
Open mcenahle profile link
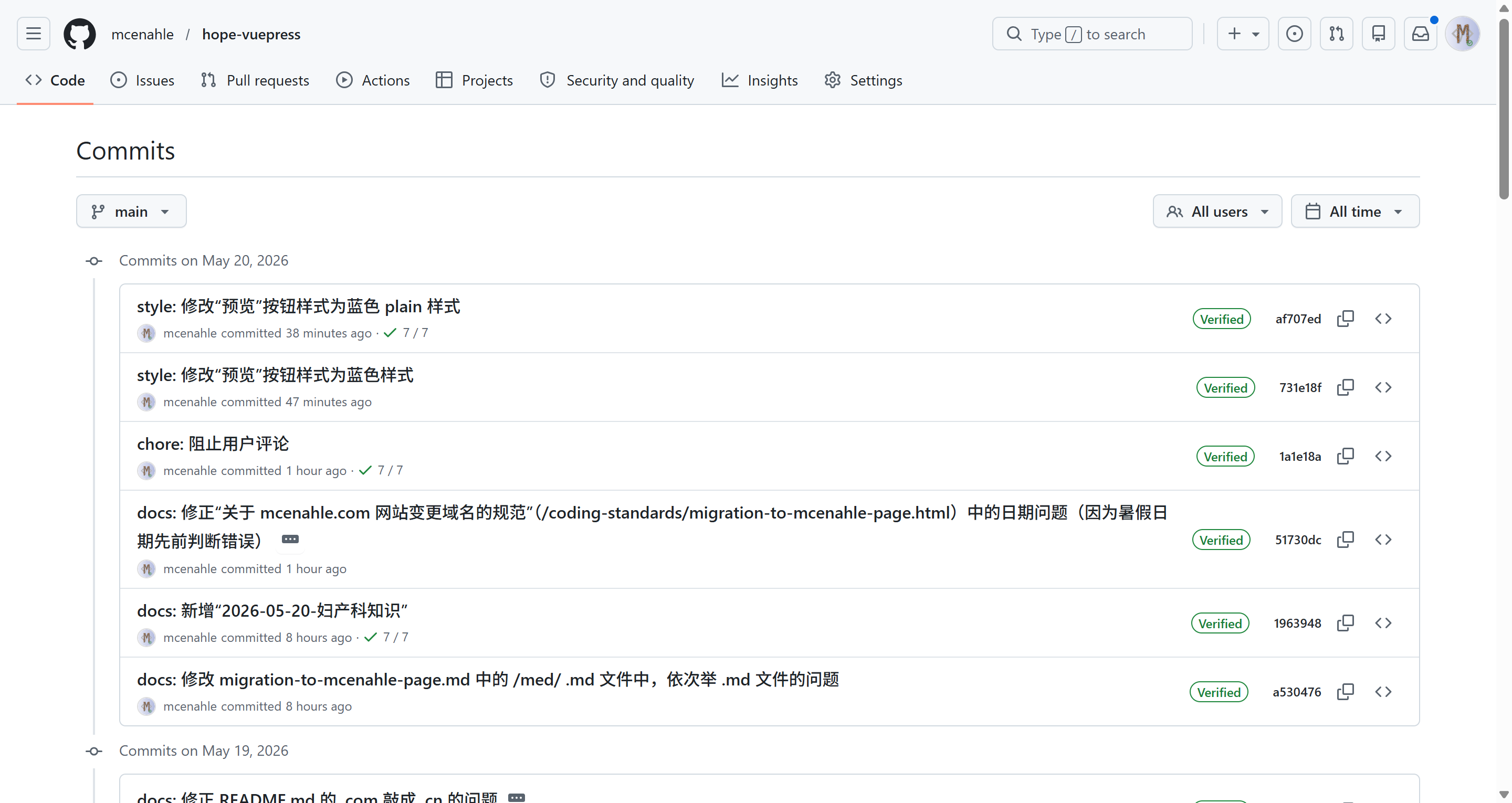tap(143, 34)
